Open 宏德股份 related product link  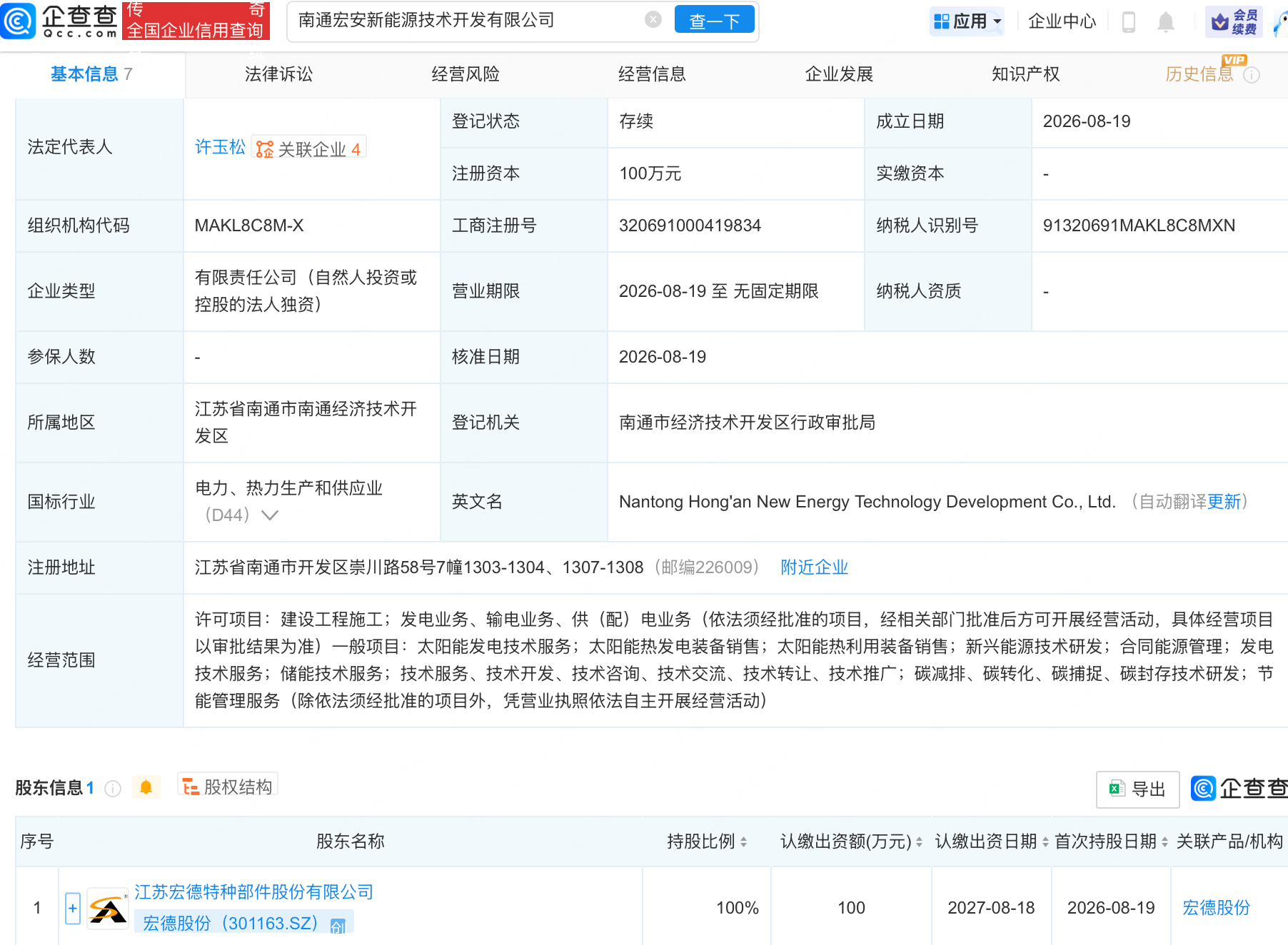click(1216, 908)
